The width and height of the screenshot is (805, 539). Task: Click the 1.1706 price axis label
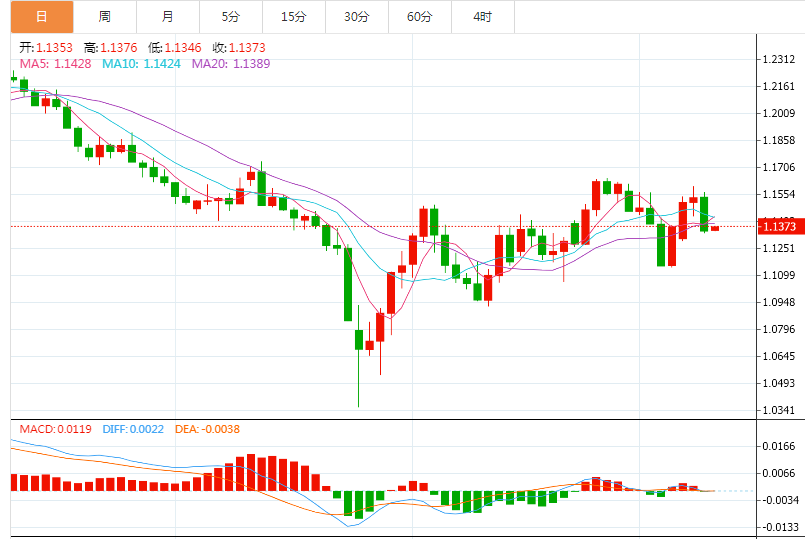[x=779, y=167]
